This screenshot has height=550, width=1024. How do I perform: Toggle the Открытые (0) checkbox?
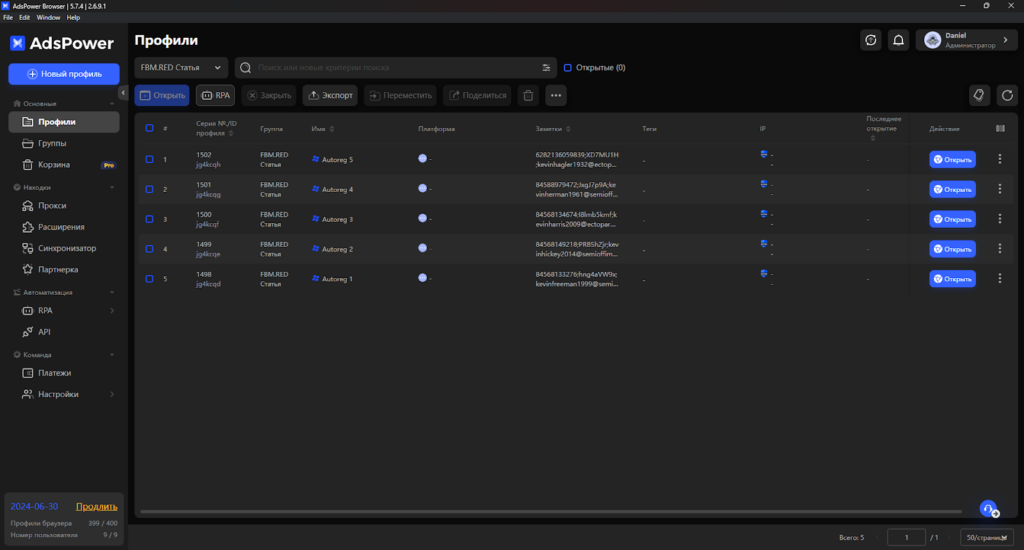tap(568, 68)
